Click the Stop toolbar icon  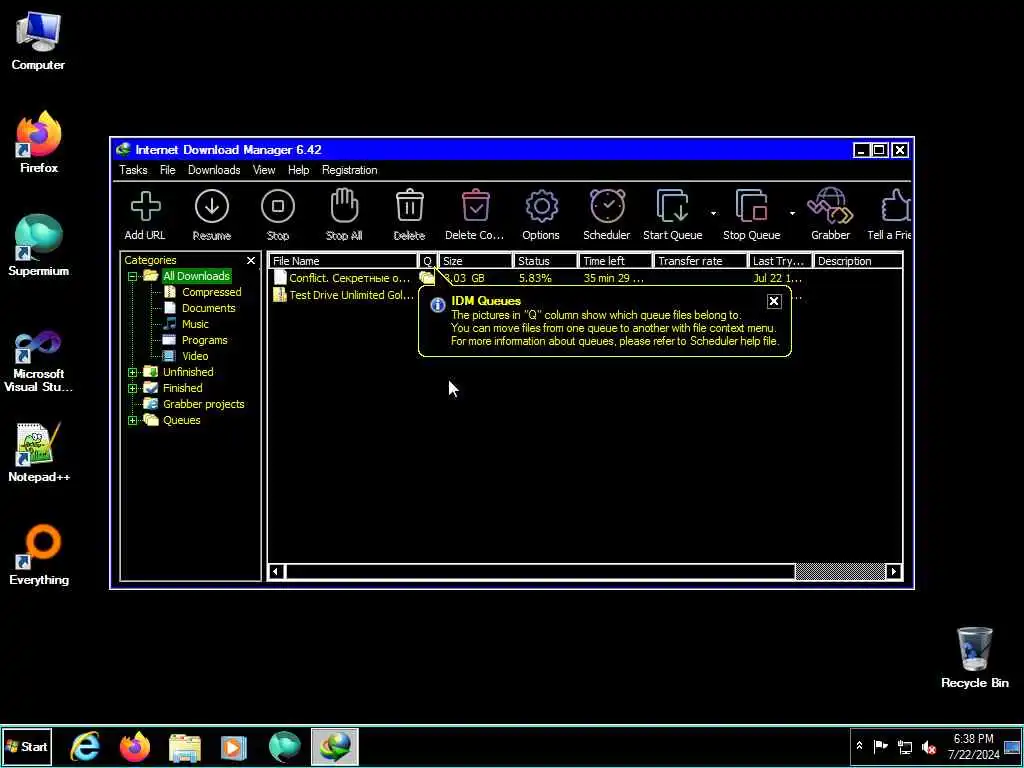click(278, 207)
